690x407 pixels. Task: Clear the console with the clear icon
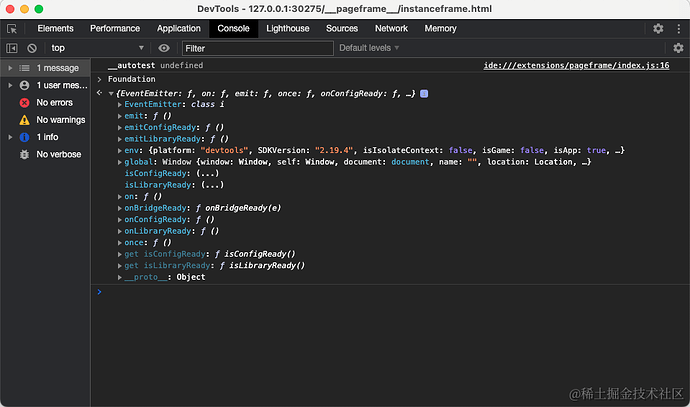click(x=32, y=48)
